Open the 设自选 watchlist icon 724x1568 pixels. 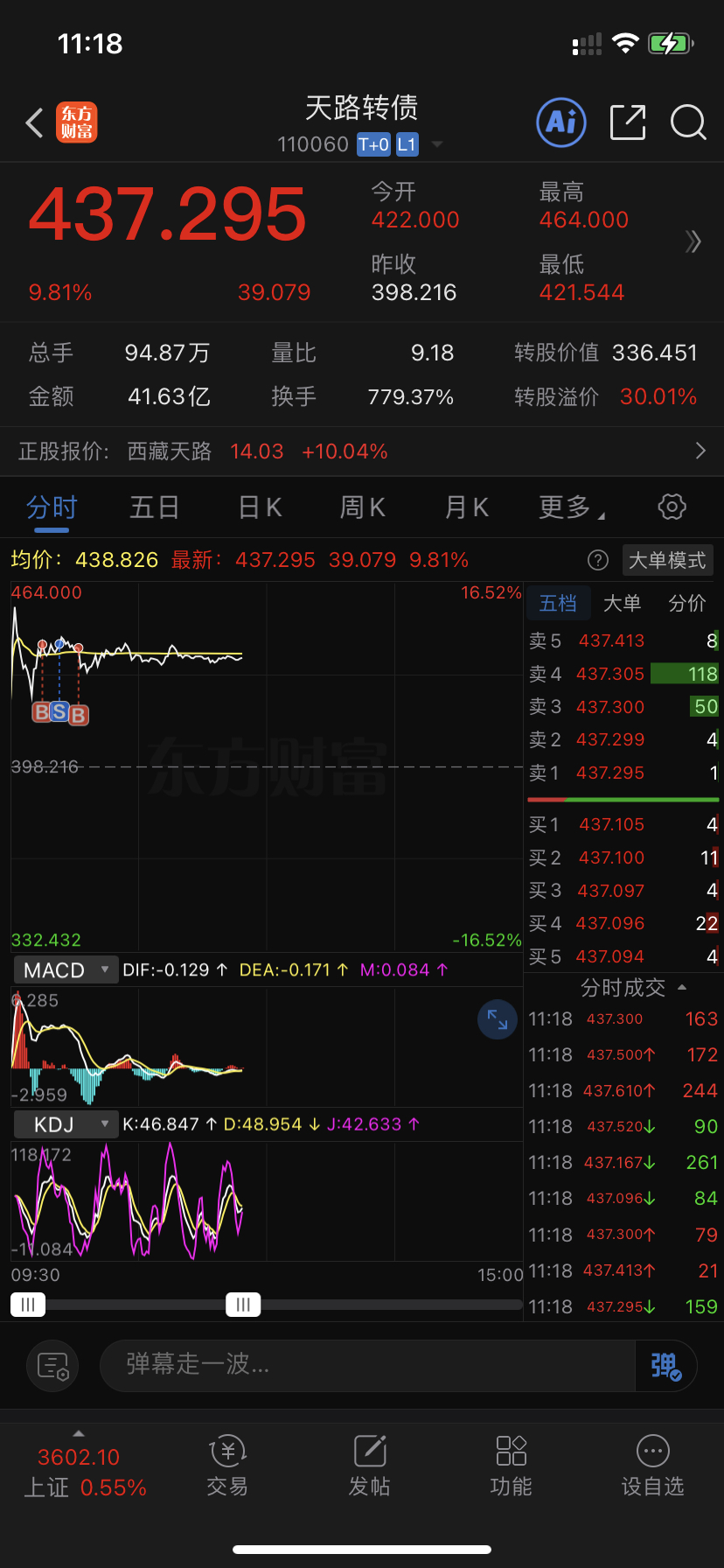653,1466
